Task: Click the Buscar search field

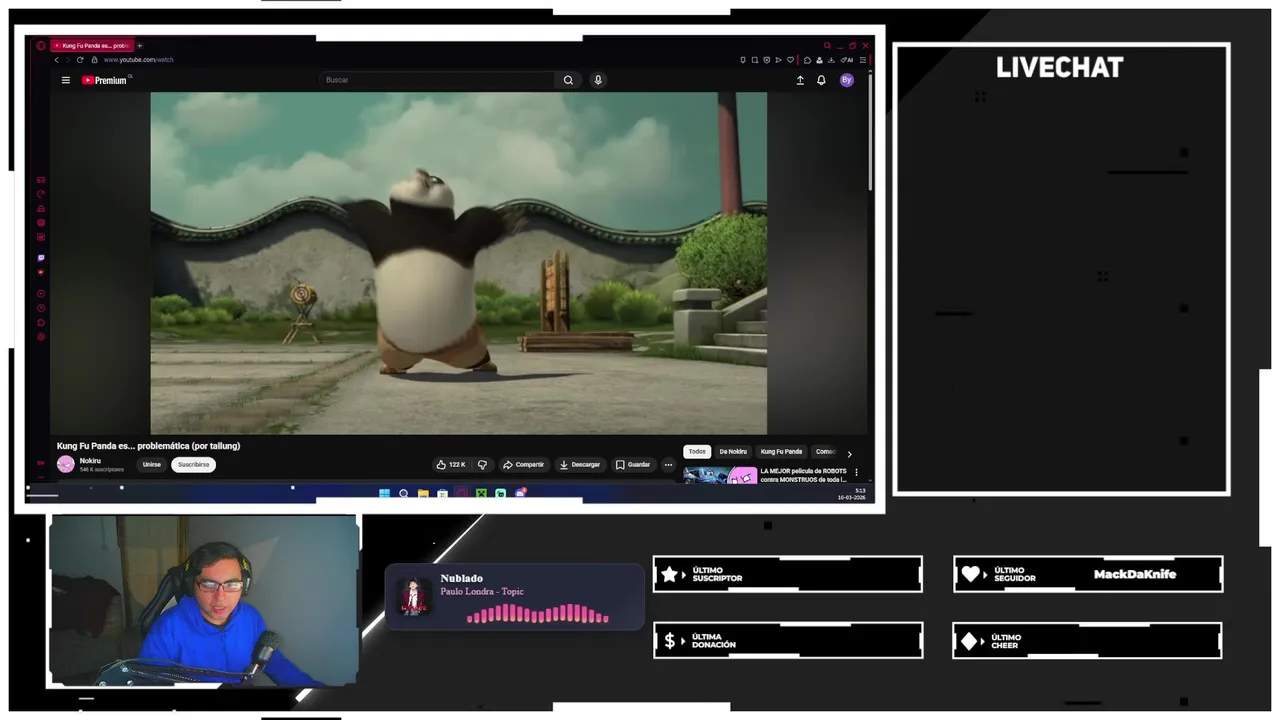Action: point(437,80)
